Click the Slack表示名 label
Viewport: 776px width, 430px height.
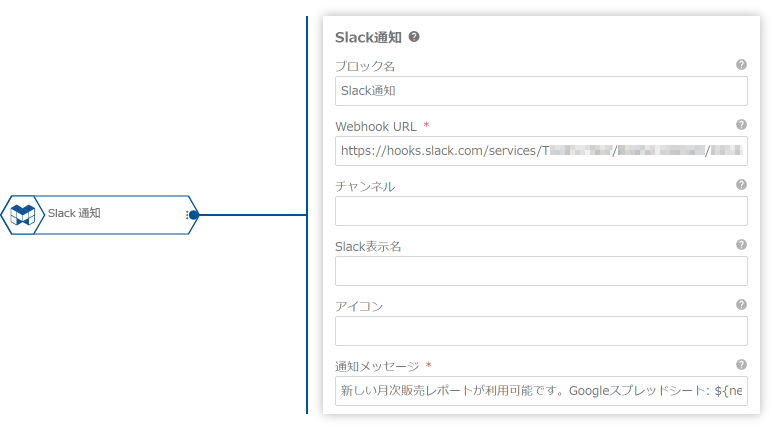[x=368, y=246]
